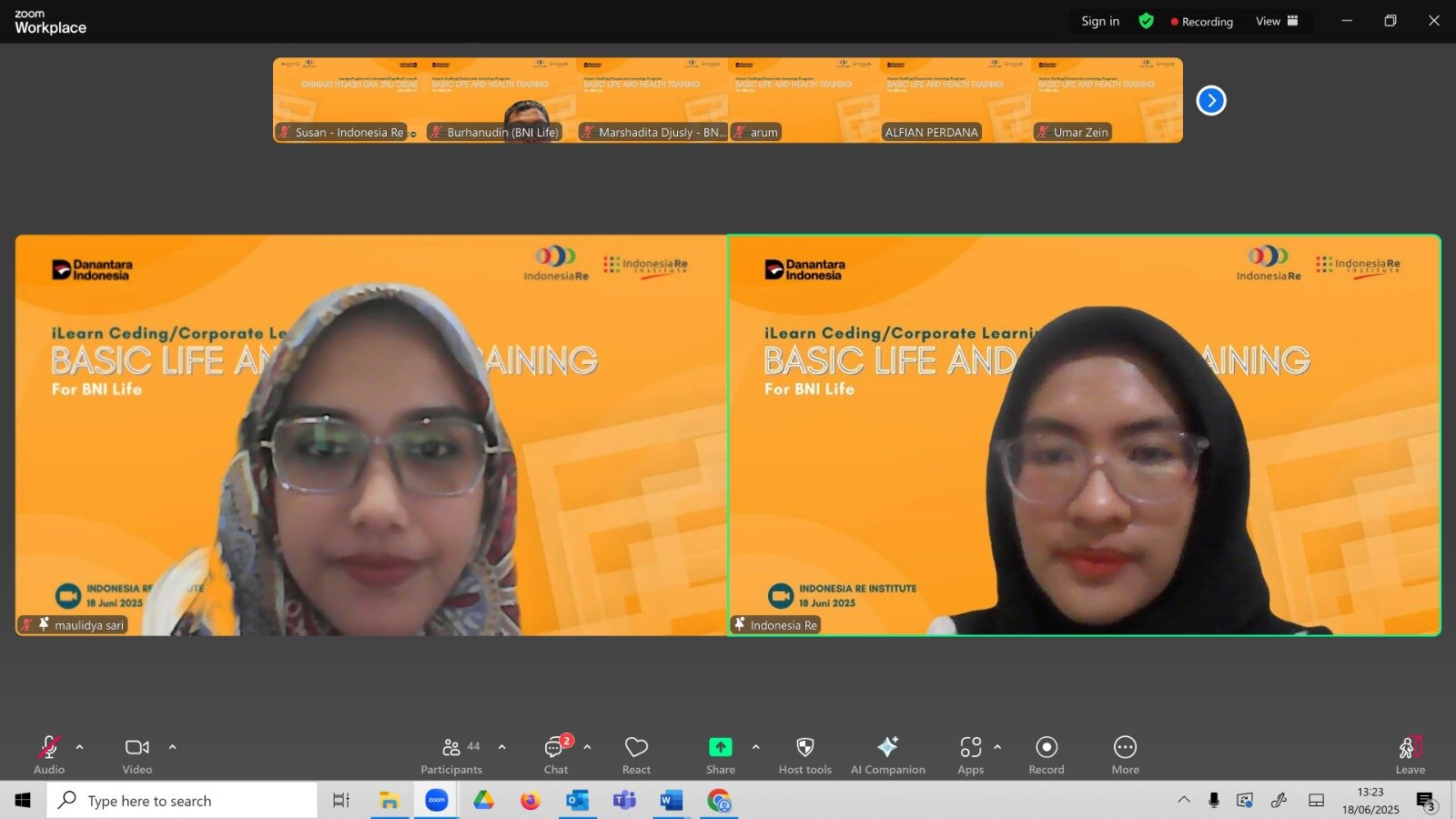Unmute the microphone with Audio button
Screen dimensions: 1456x819
pos(49,754)
